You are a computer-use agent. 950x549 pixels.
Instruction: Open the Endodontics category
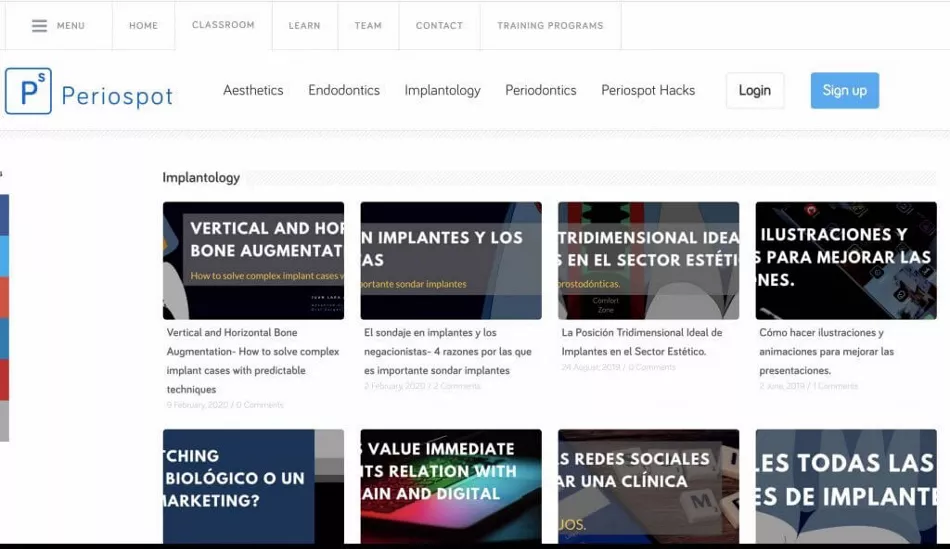coord(344,90)
